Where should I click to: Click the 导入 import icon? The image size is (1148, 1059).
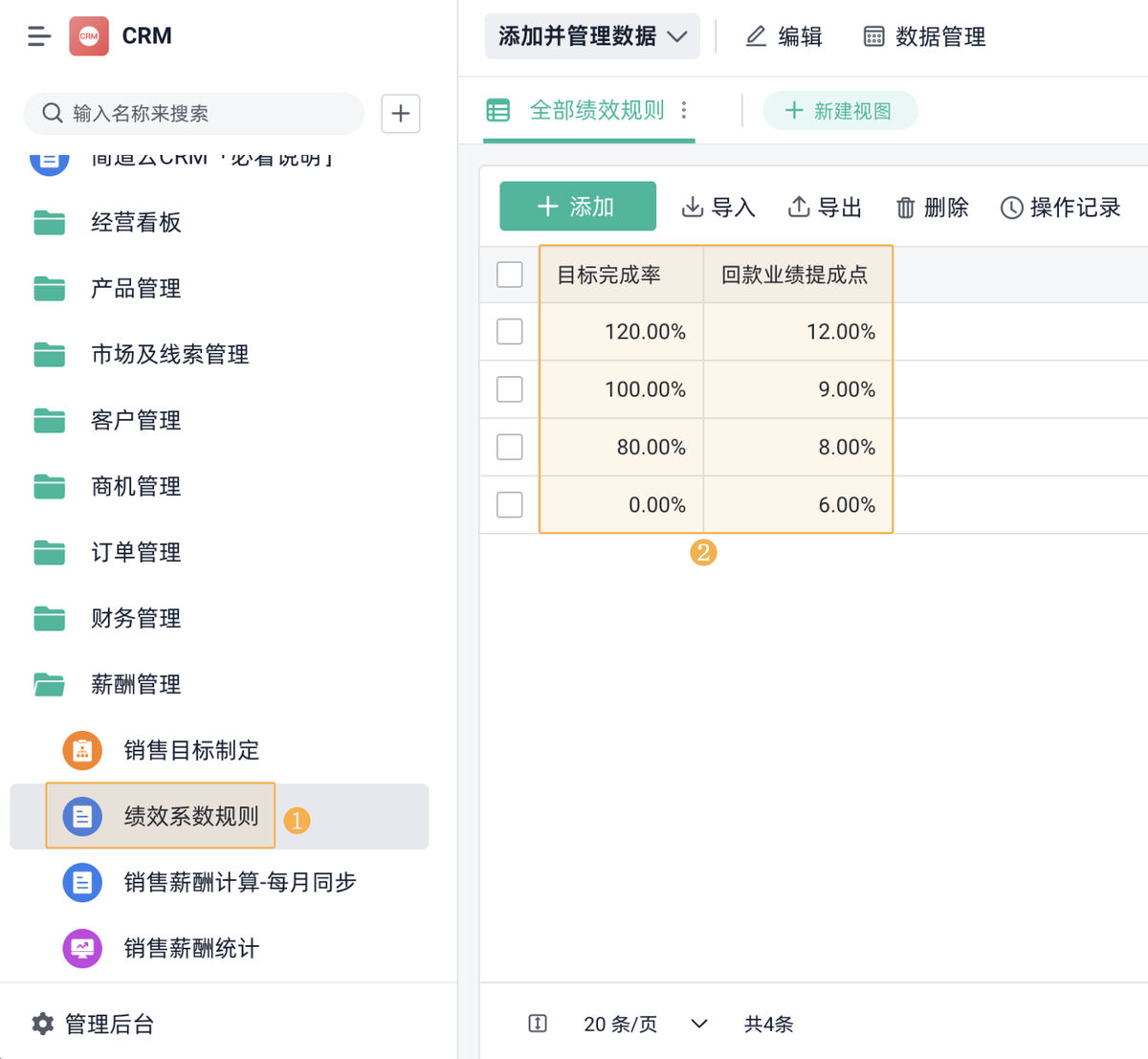click(x=692, y=207)
